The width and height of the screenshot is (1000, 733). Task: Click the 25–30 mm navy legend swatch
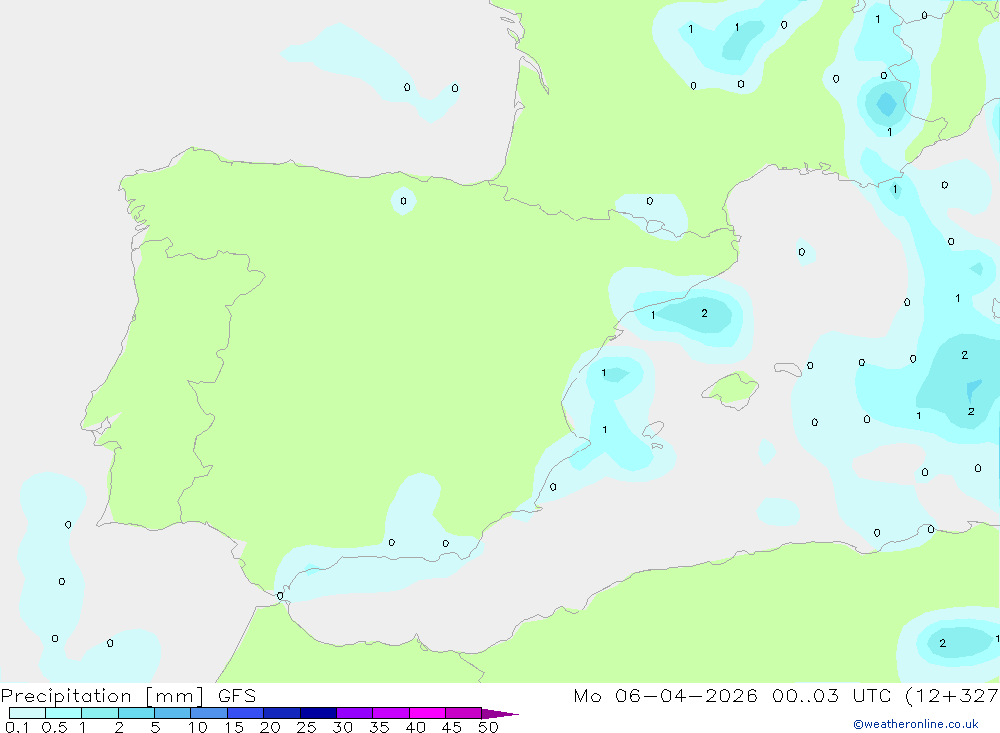point(318,713)
